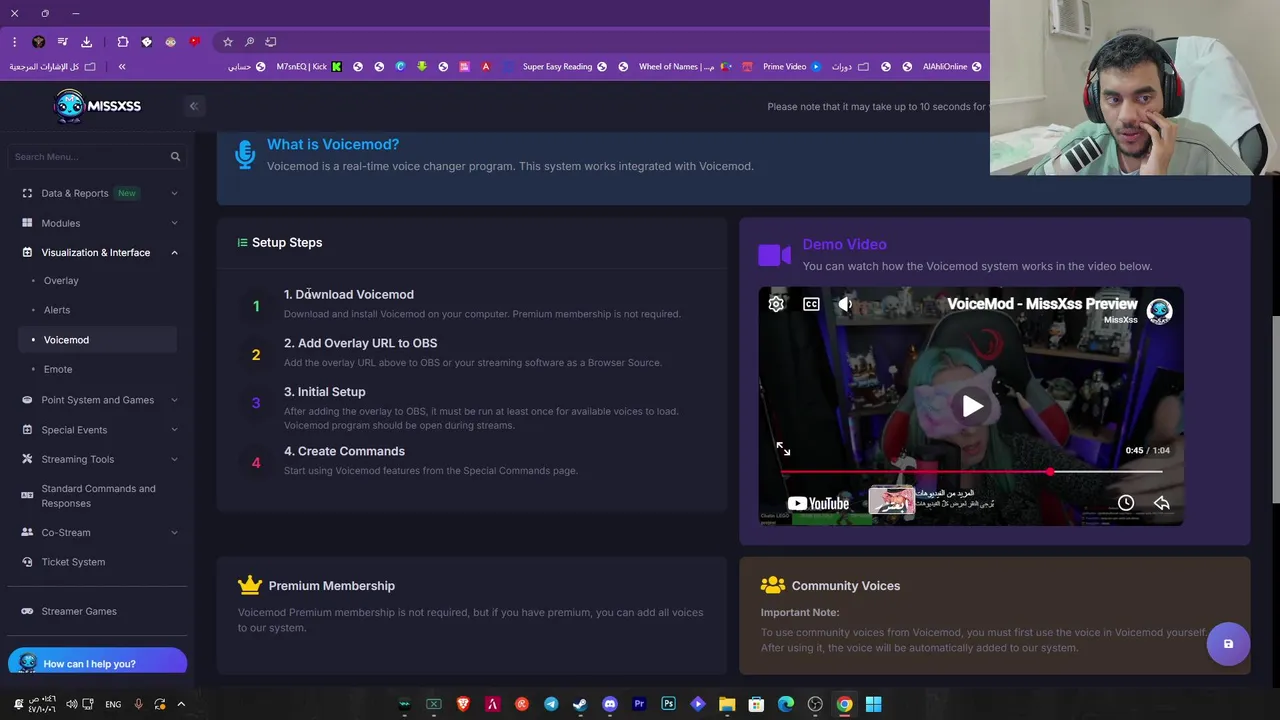The width and height of the screenshot is (1280, 720).
Task: Open the suggested video thumbnail in the player
Action: (x=891, y=500)
